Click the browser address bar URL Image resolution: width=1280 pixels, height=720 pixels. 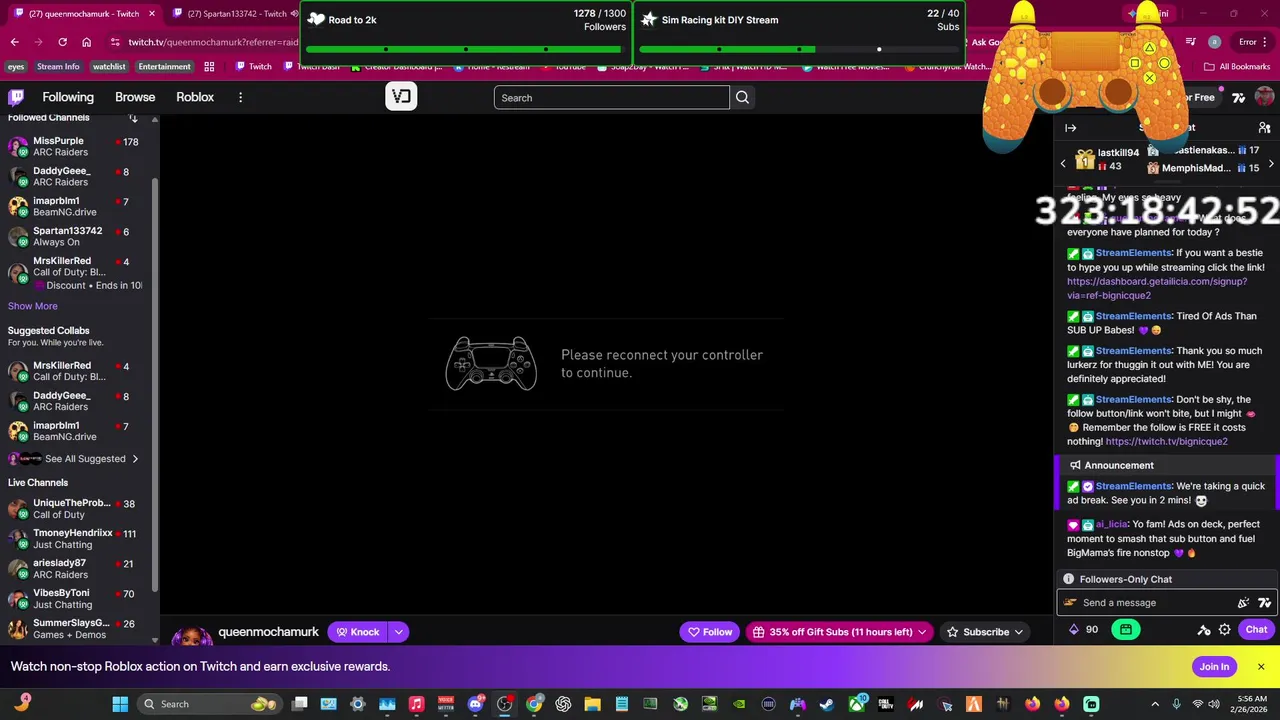(214, 42)
